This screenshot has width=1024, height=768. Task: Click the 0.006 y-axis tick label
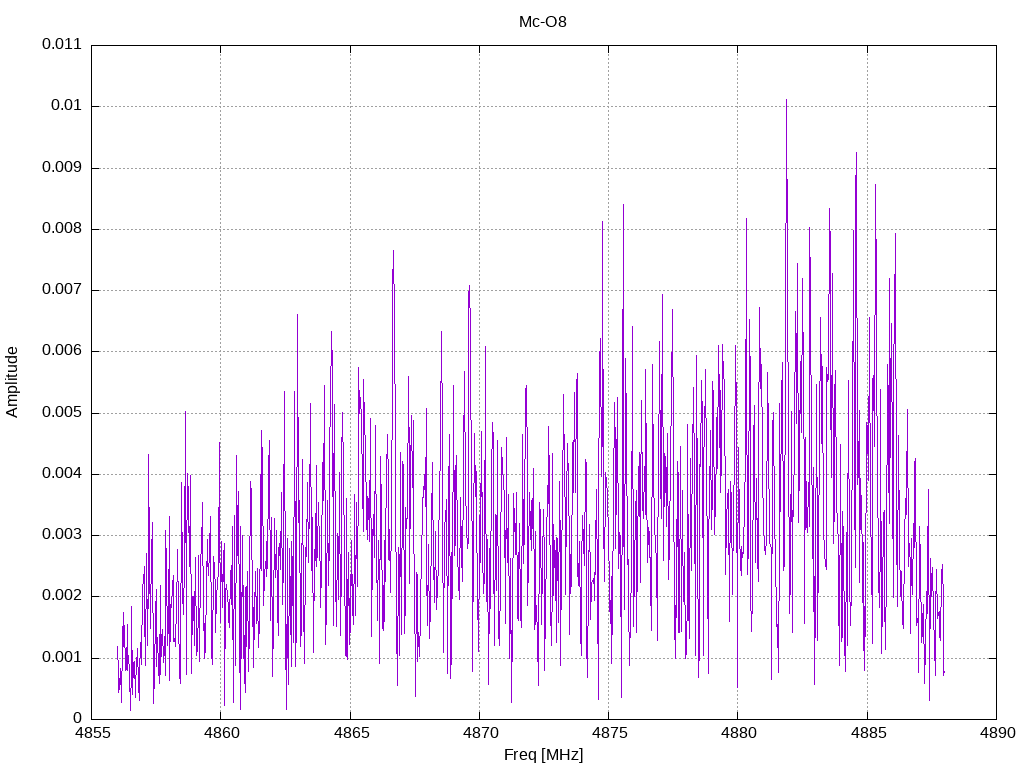point(62,351)
